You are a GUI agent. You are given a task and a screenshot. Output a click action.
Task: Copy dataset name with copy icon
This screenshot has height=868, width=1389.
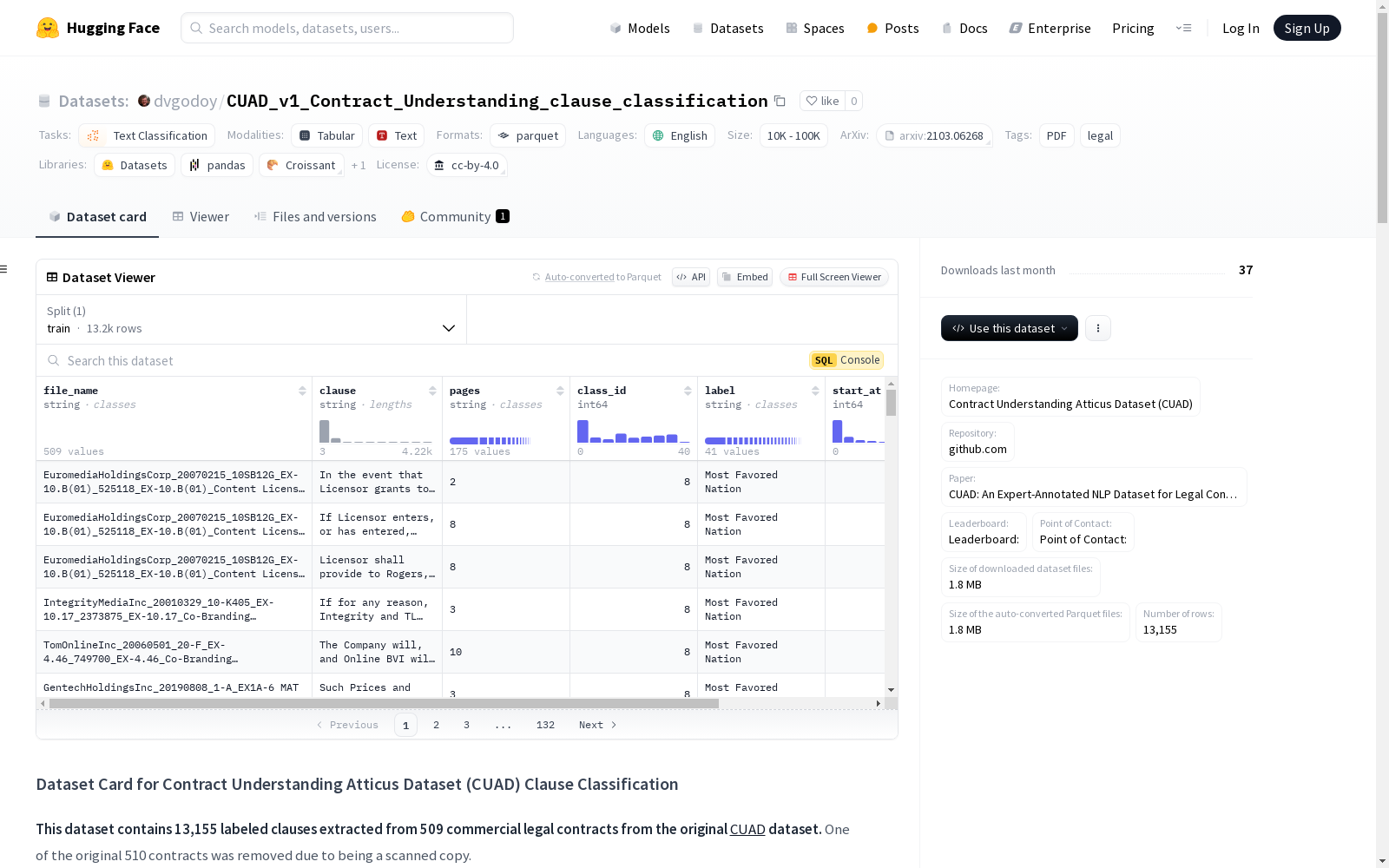click(780, 102)
